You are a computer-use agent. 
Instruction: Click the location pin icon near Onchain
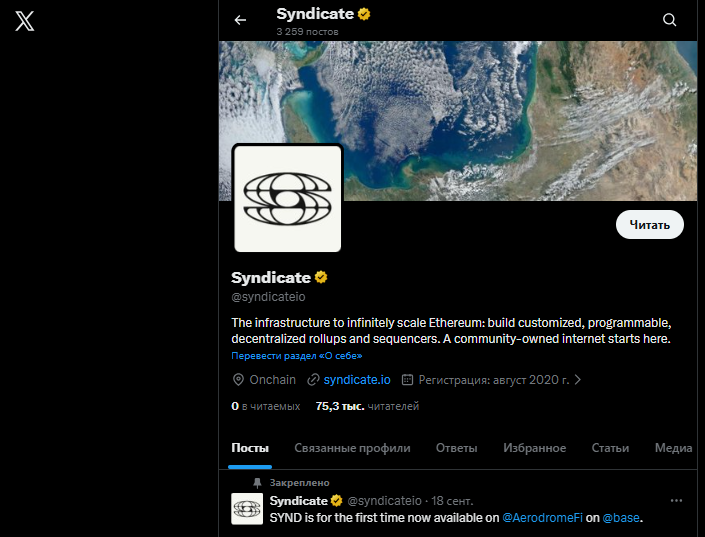click(x=238, y=380)
